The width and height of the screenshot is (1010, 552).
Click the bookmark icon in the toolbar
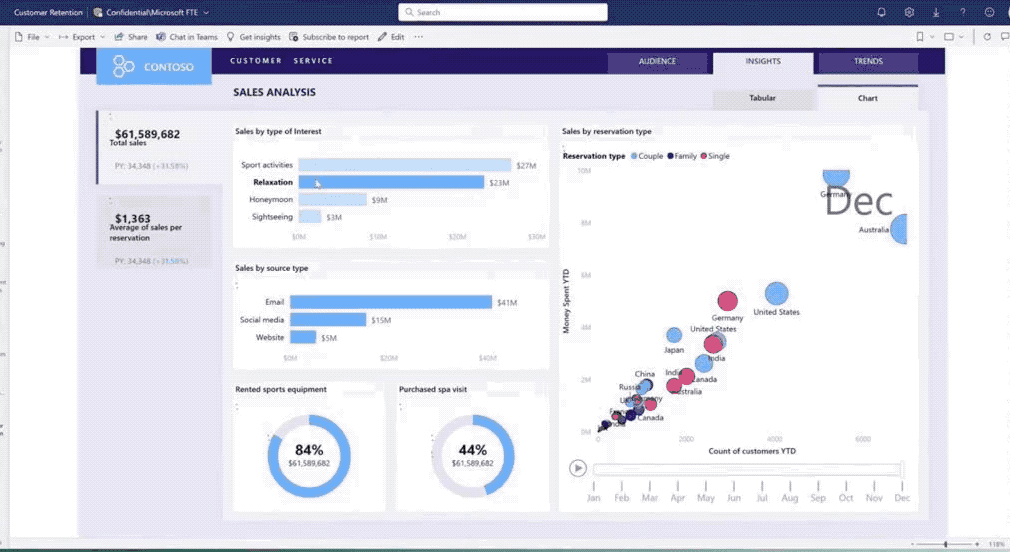(920, 37)
